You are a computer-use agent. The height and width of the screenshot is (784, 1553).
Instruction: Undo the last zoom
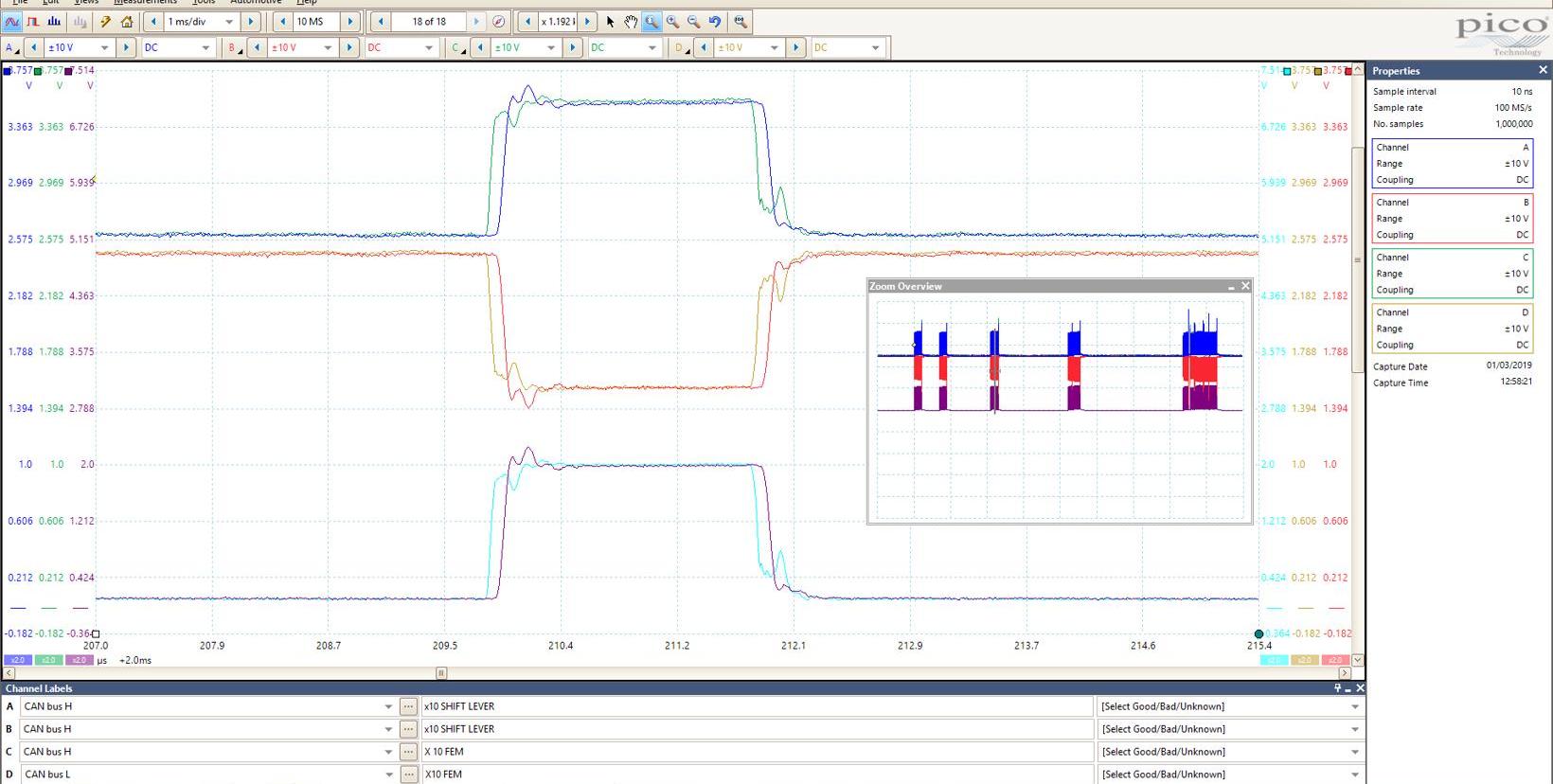715,22
